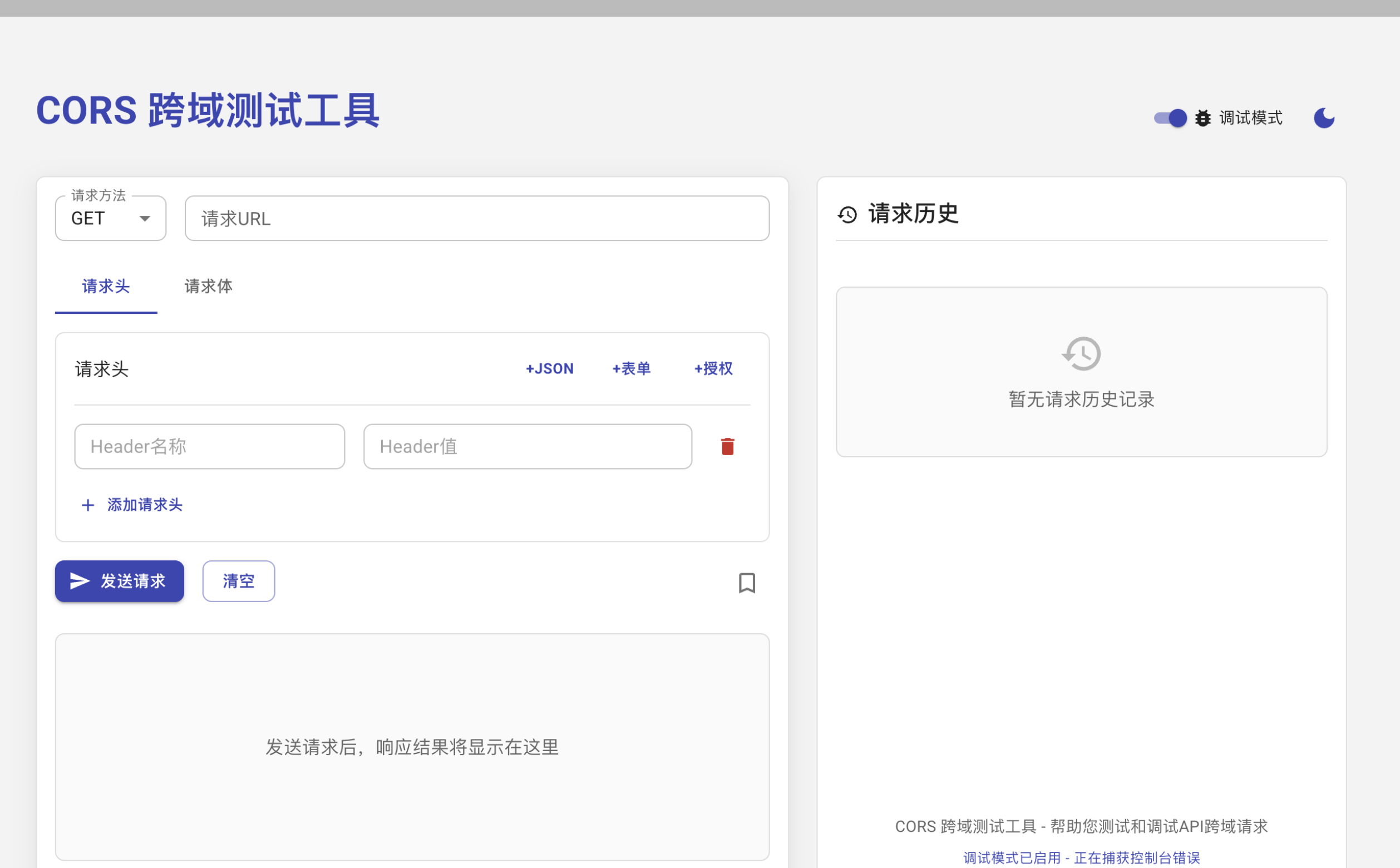Click the +表单 preset button
1400x868 pixels.
[632, 368]
